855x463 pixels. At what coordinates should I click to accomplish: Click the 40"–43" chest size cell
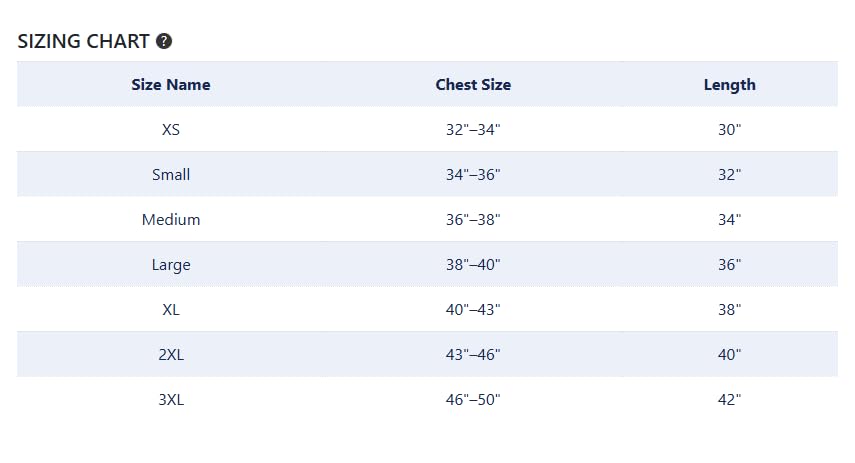pos(473,310)
